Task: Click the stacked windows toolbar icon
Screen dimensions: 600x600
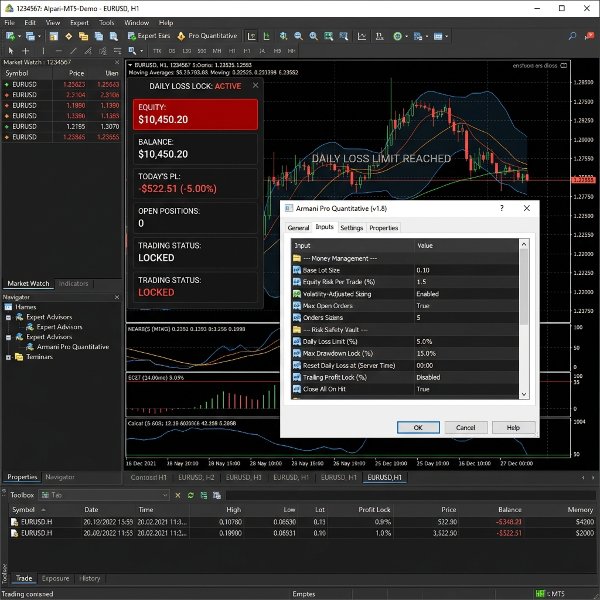Action: [x=99, y=36]
